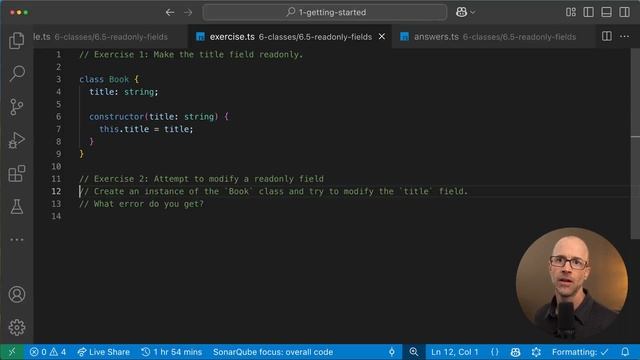Open problems showing 0 errors 4 warnings
Screen dimensions: 640x360
(x=48, y=352)
